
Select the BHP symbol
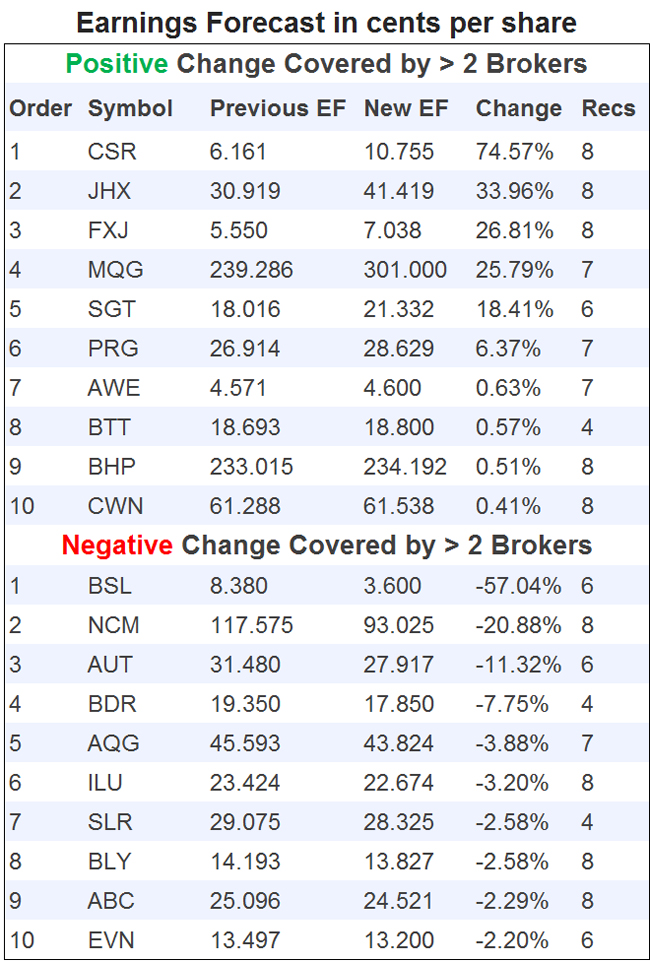click(x=112, y=467)
